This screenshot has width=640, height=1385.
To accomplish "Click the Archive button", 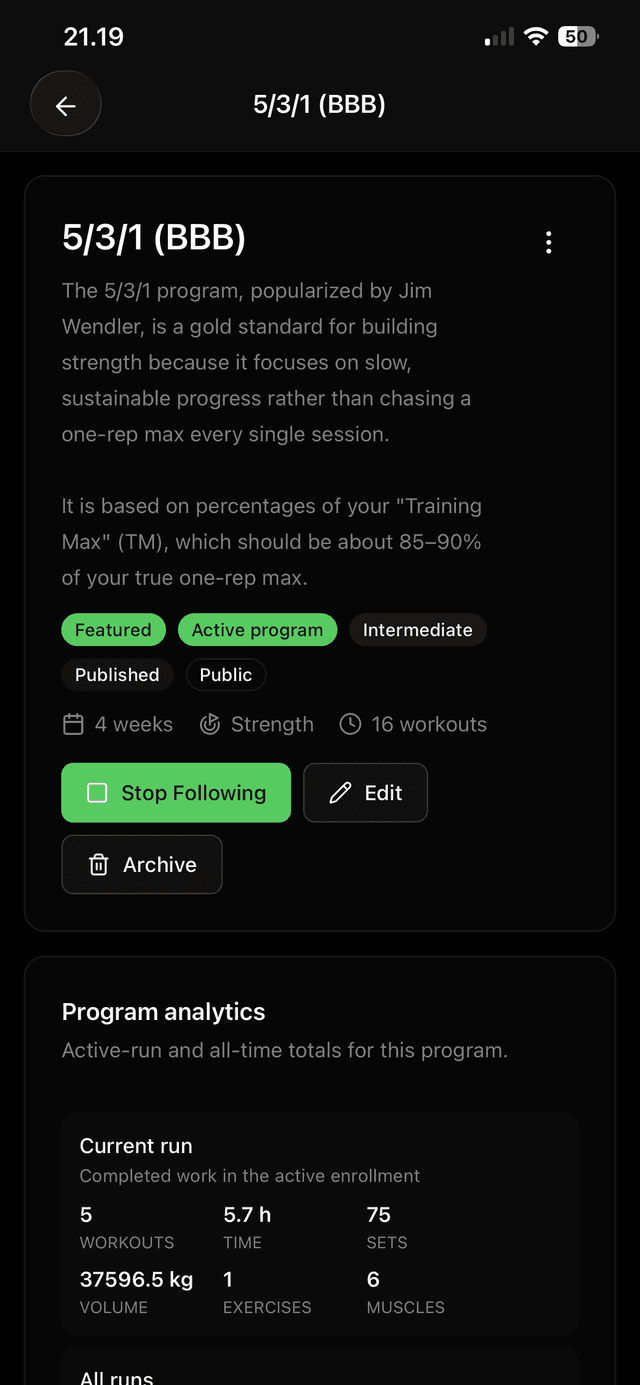I will pyautogui.click(x=141, y=864).
